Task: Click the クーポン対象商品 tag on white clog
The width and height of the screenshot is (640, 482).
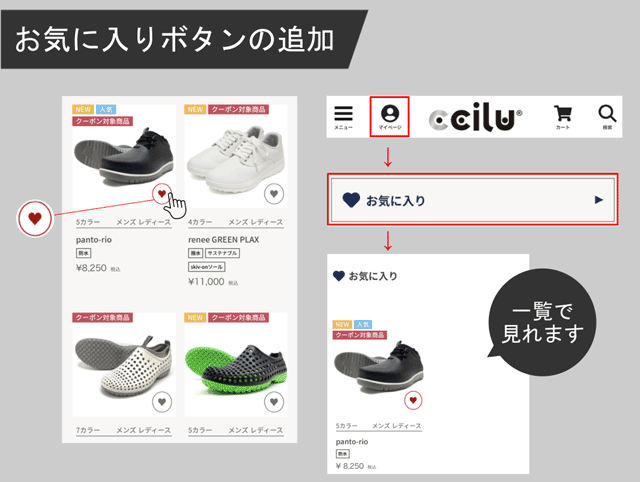Action: (x=102, y=318)
